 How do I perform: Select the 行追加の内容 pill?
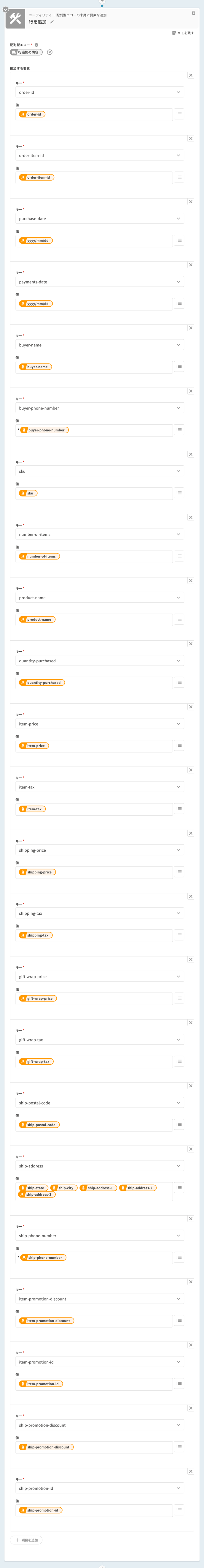pyautogui.click(x=26, y=52)
